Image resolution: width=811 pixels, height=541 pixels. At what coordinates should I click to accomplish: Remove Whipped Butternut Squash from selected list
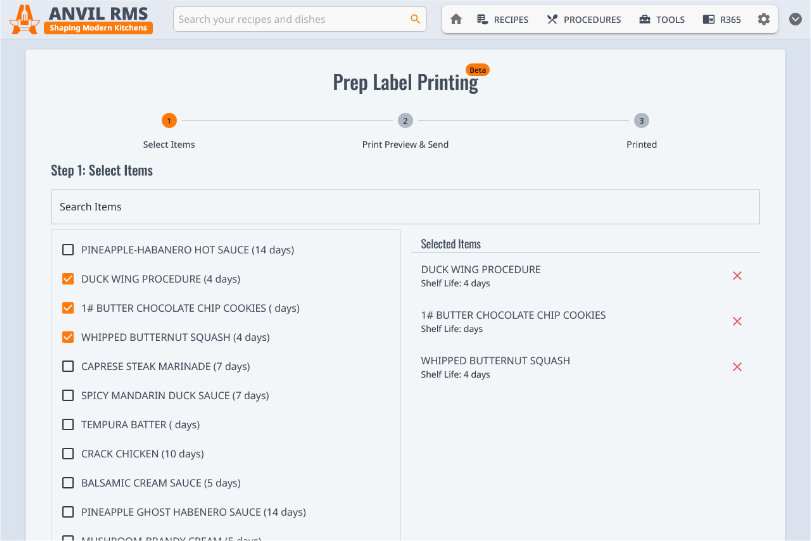pos(737,367)
